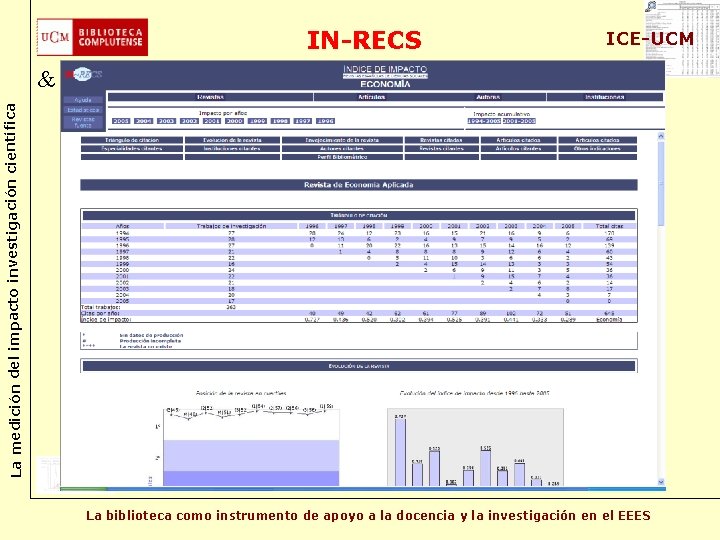
Task: Click the Producción incompleta legend text
Action: click(150, 341)
